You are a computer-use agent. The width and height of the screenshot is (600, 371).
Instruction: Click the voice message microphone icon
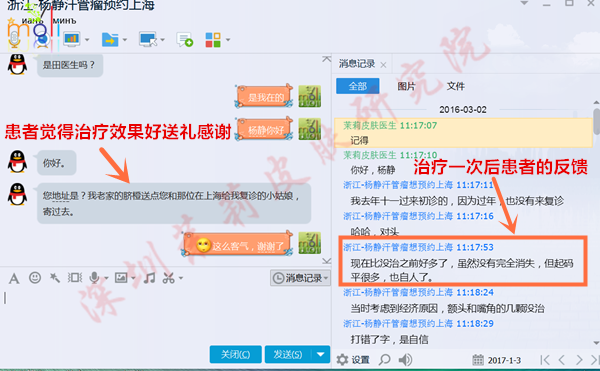point(95,278)
